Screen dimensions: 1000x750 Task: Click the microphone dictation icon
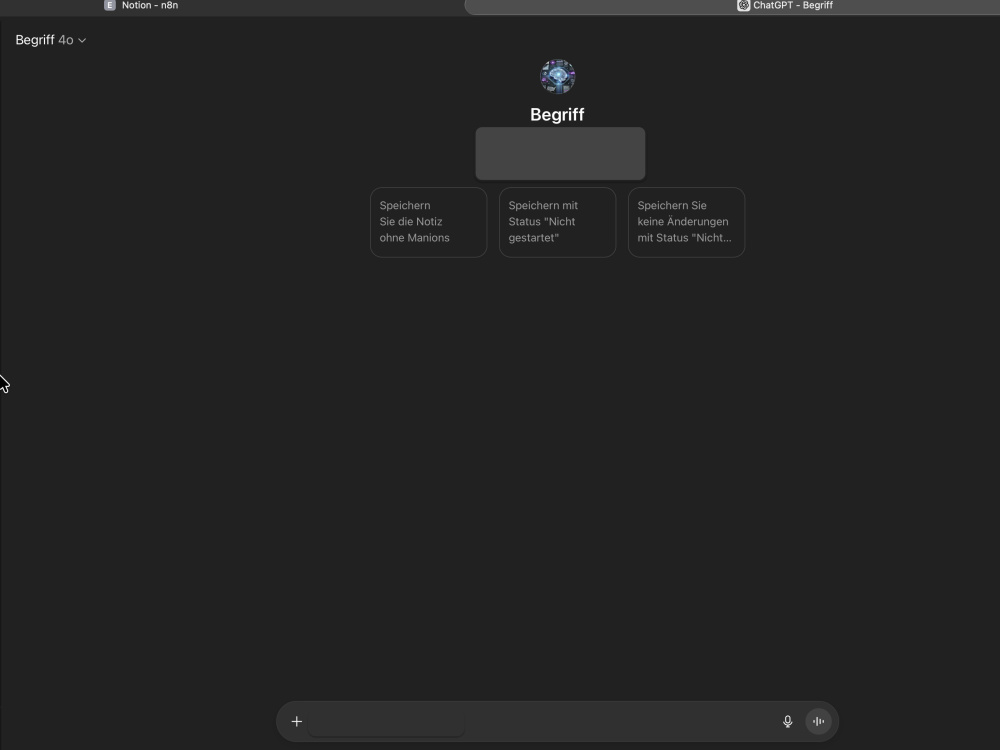(x=788, y=721)
